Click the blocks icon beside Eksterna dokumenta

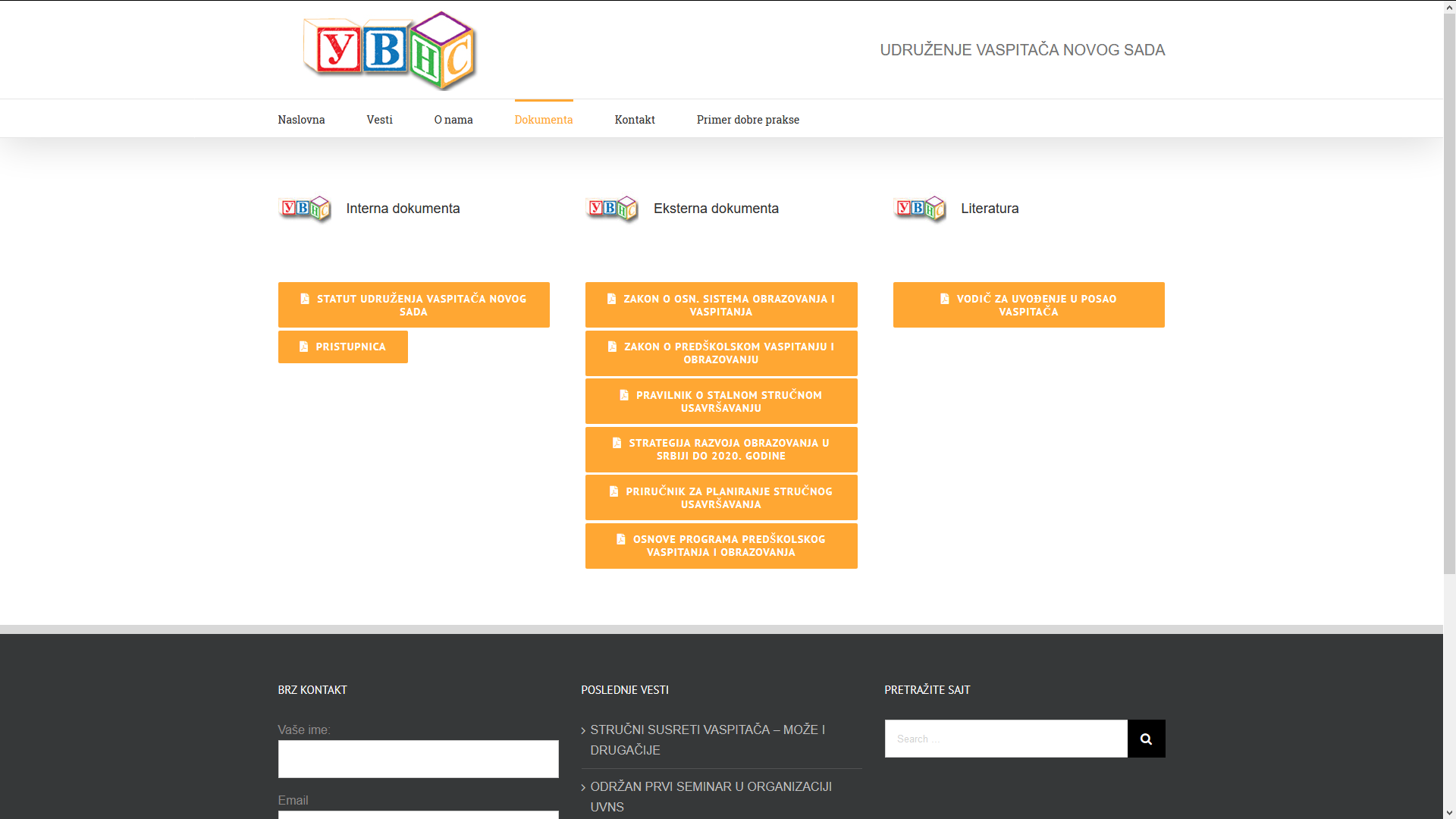tap(612, 209)
